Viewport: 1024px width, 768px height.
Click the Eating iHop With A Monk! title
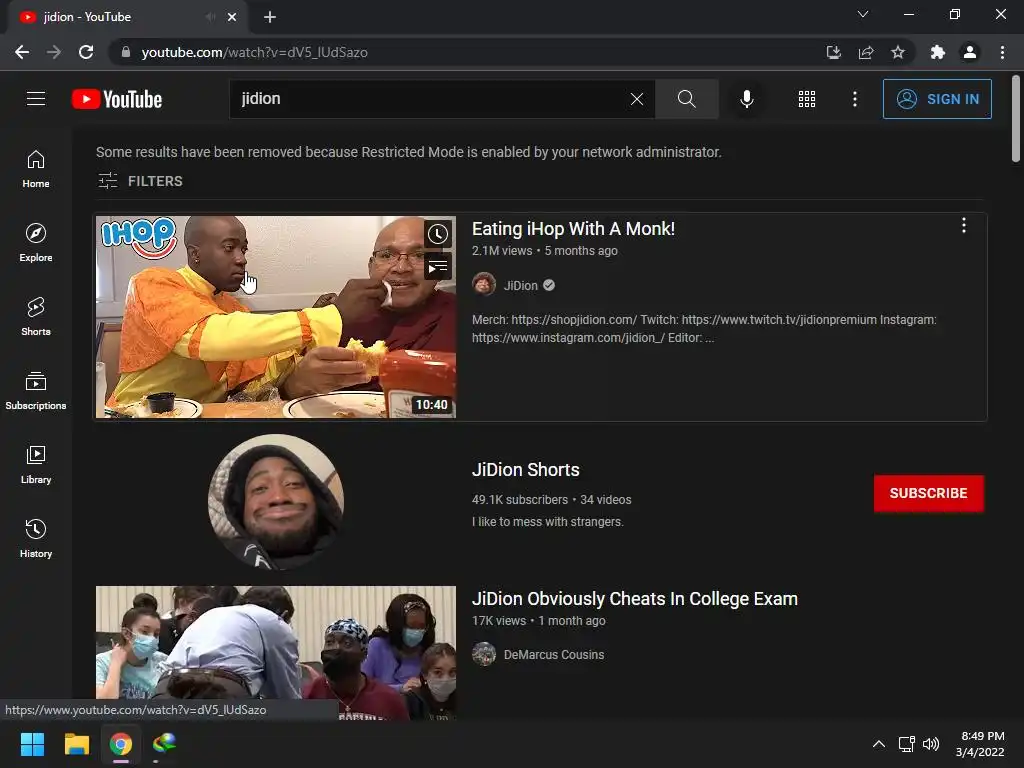coord(573,229)
